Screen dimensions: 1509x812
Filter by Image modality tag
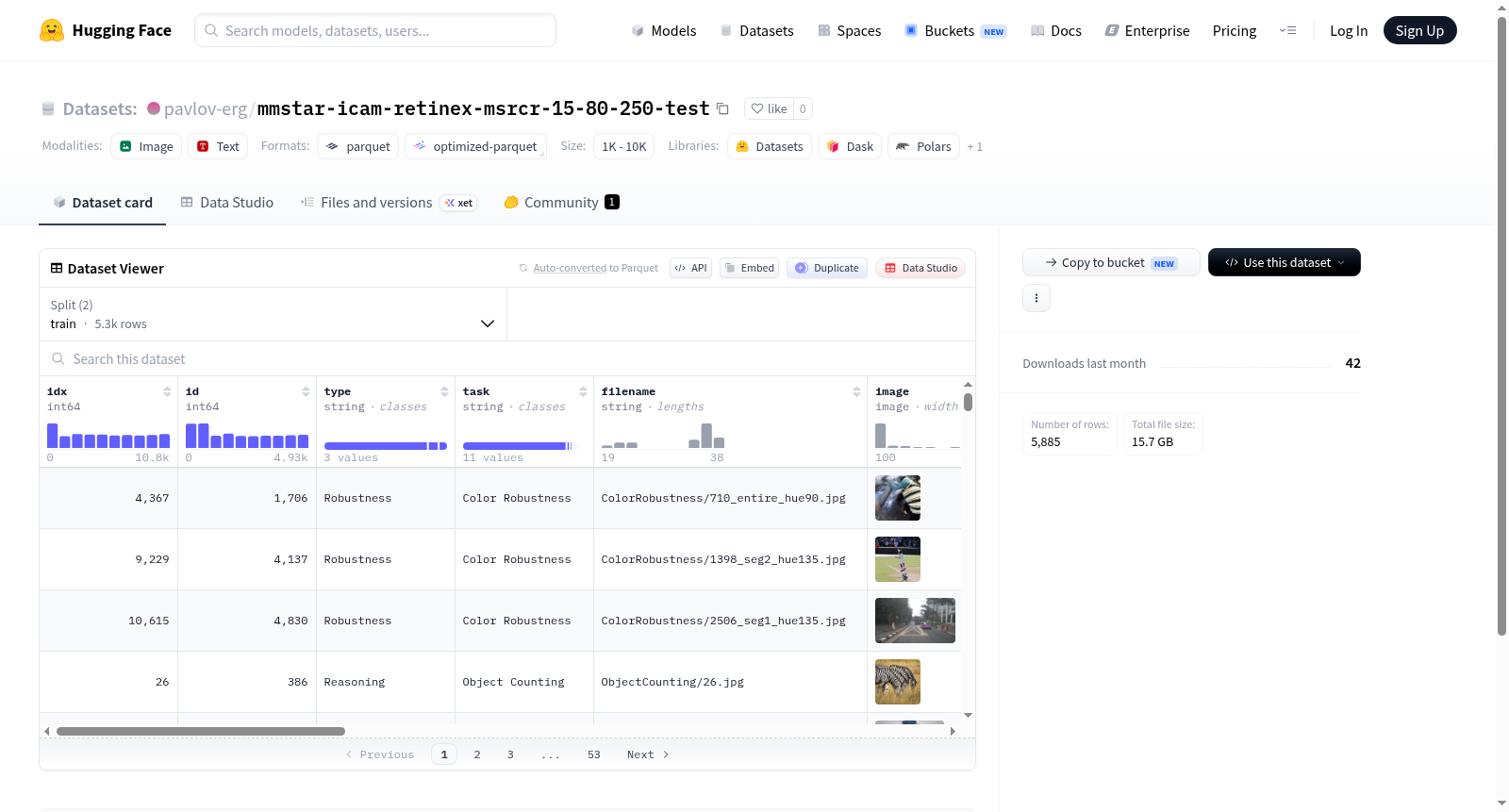146,146
